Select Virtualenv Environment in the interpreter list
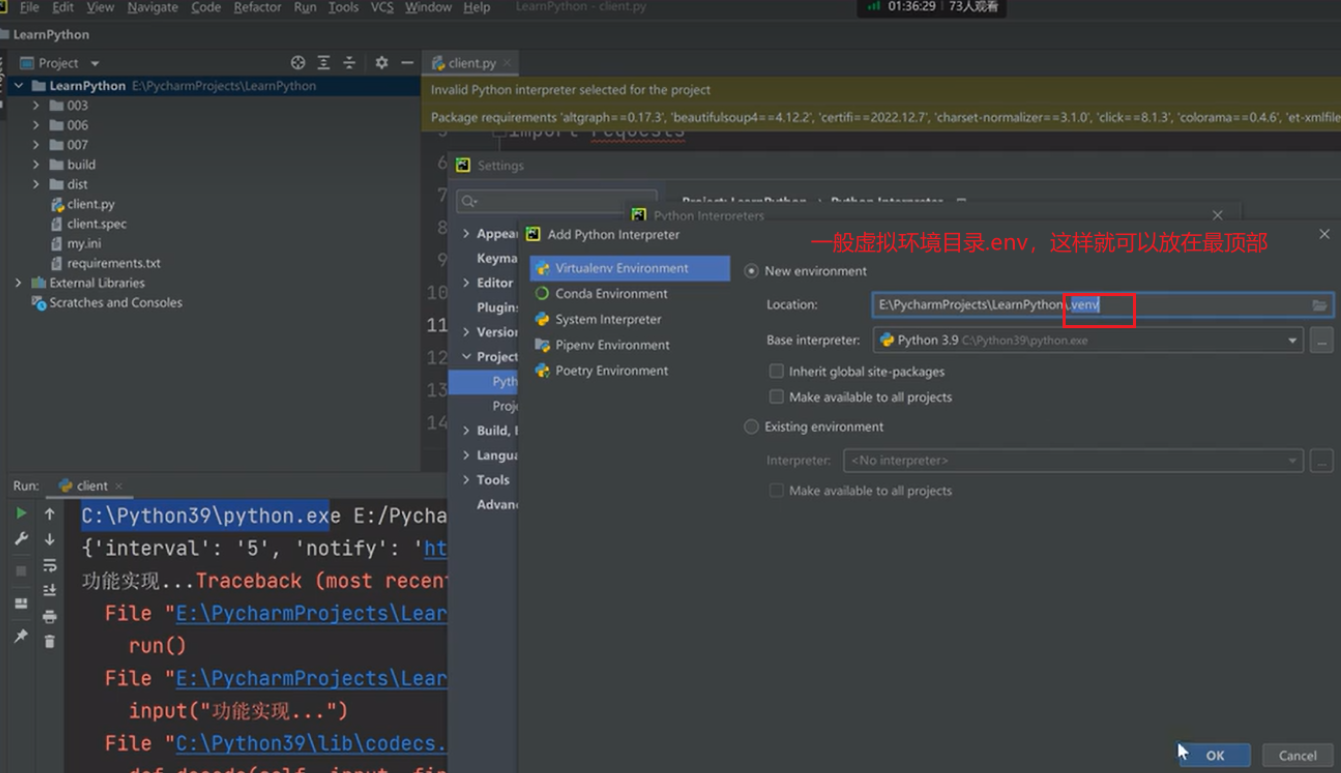The height and width of the screenshot is (773, 1341). coord(629,268)
